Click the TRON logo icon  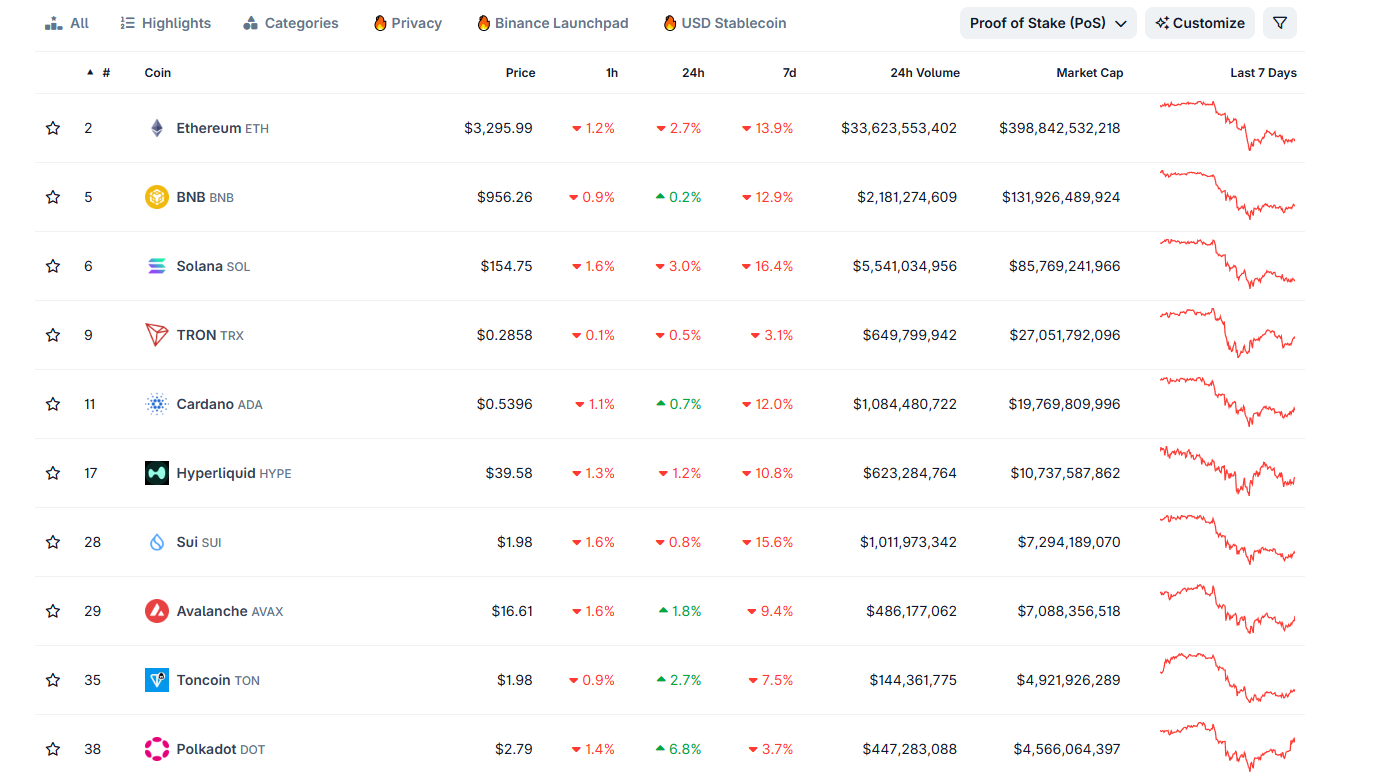[x=157, y=335]
